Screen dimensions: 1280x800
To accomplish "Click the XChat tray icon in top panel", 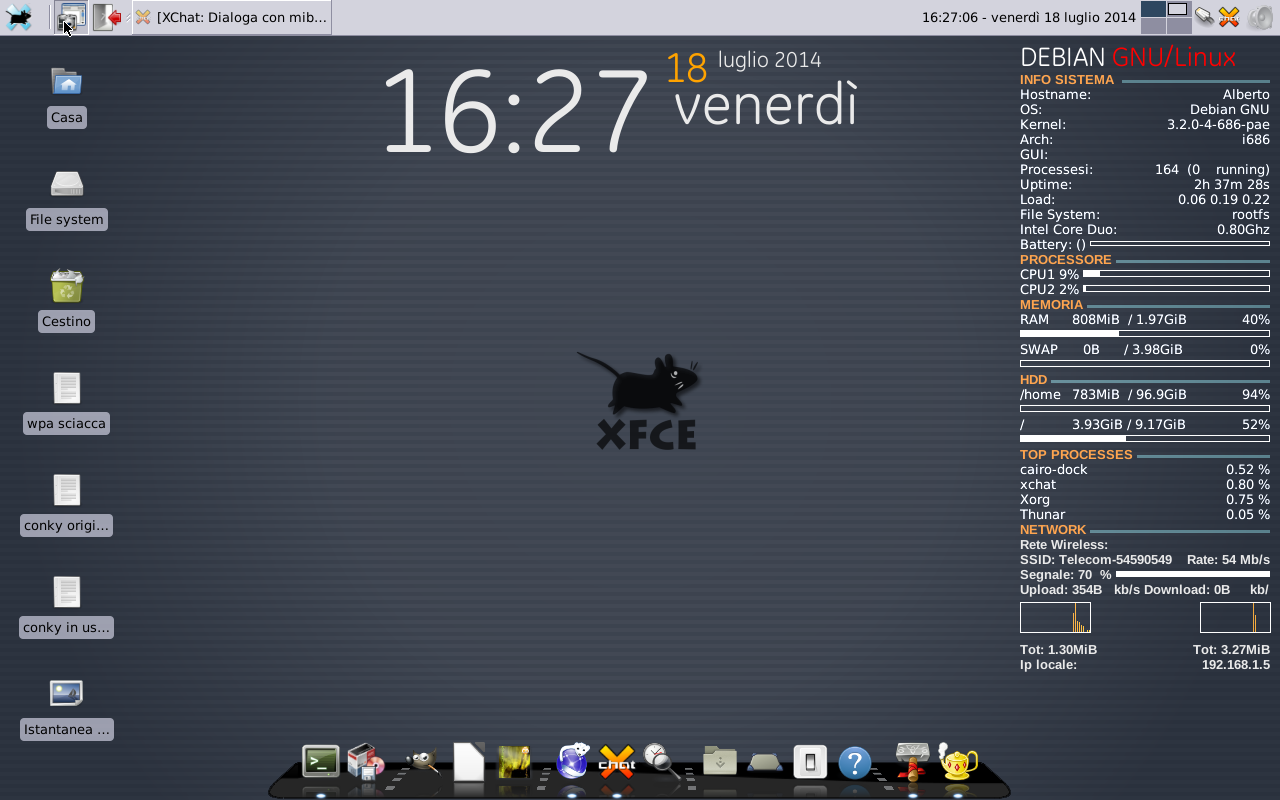I will 1229,17.
